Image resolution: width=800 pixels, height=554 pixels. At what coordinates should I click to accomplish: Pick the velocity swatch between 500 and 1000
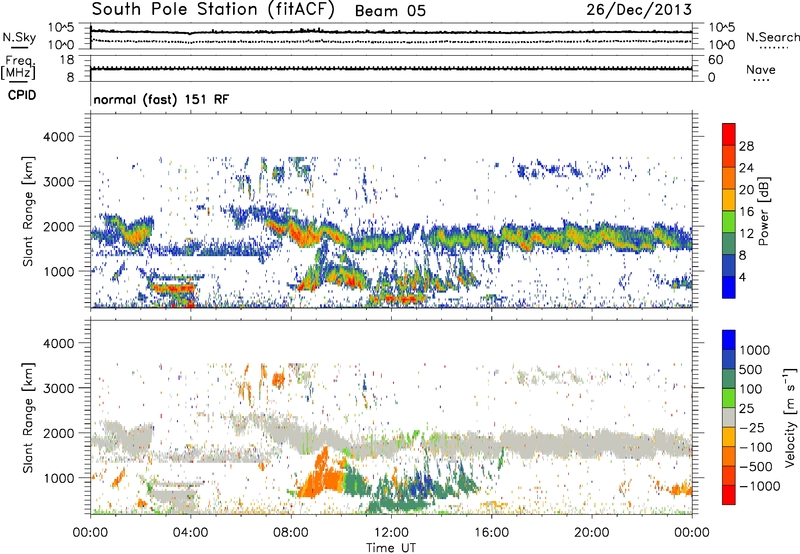point(729,359)
